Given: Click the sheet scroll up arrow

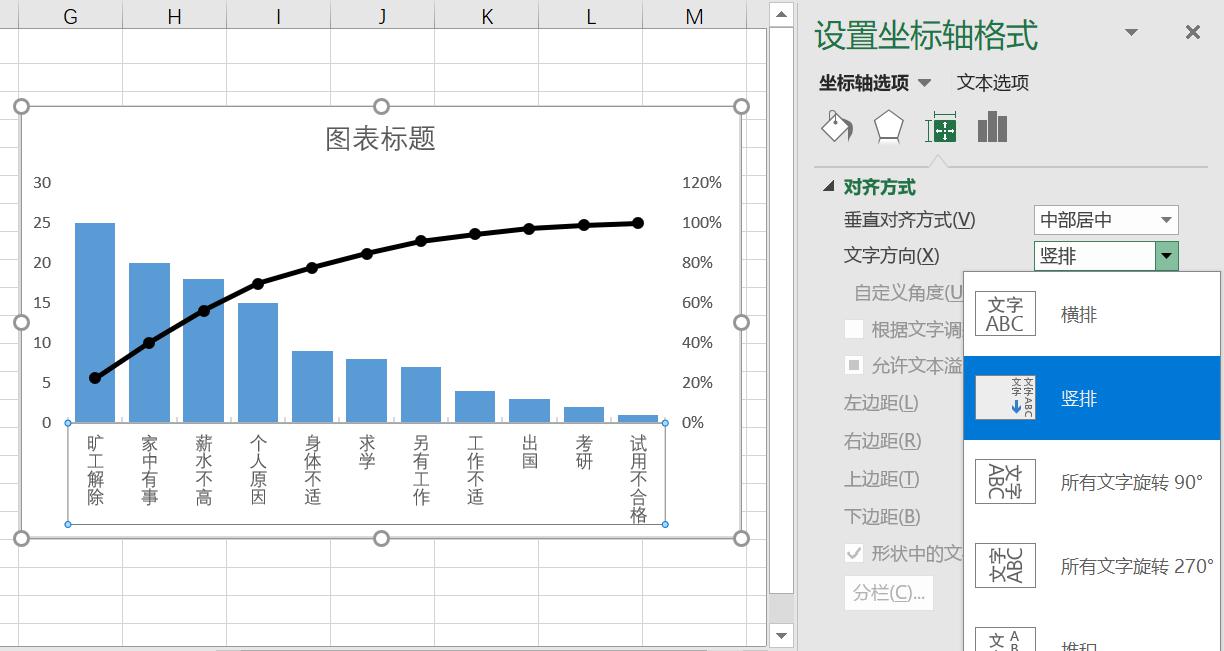Looking at the screenshot, I should tap(782, 15).
